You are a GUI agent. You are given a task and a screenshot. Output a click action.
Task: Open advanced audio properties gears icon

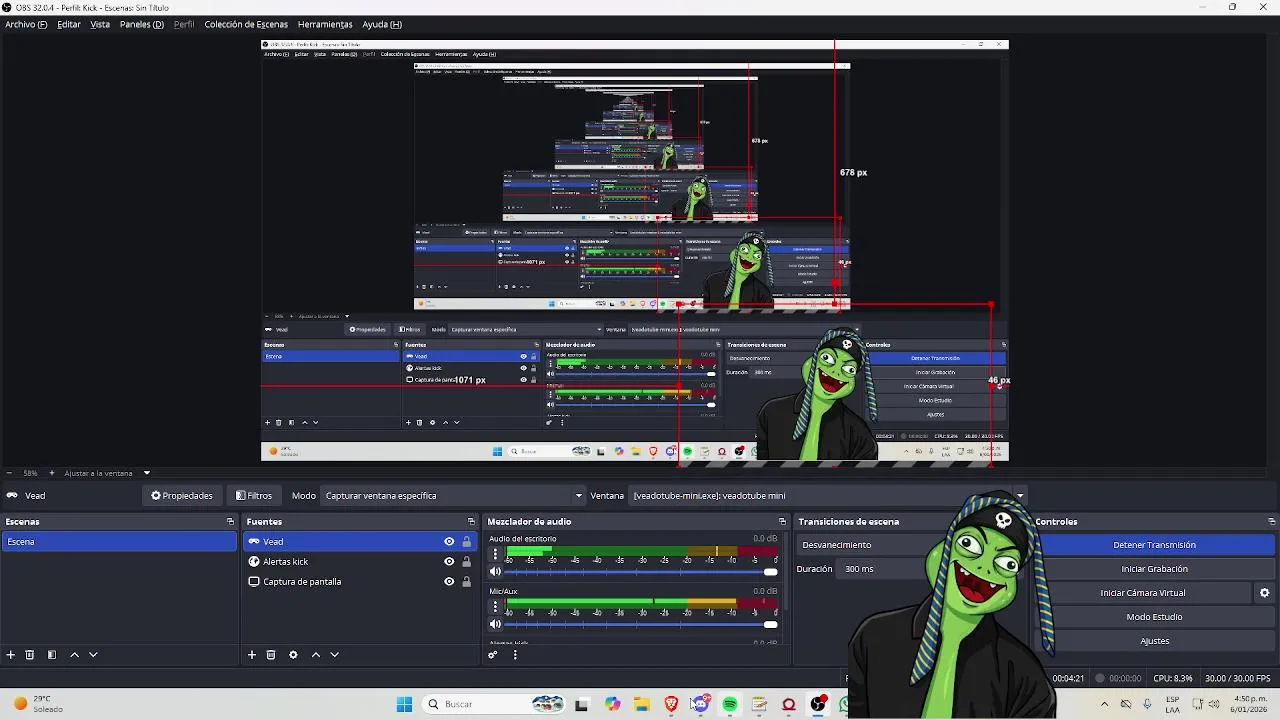coord(493,655)
